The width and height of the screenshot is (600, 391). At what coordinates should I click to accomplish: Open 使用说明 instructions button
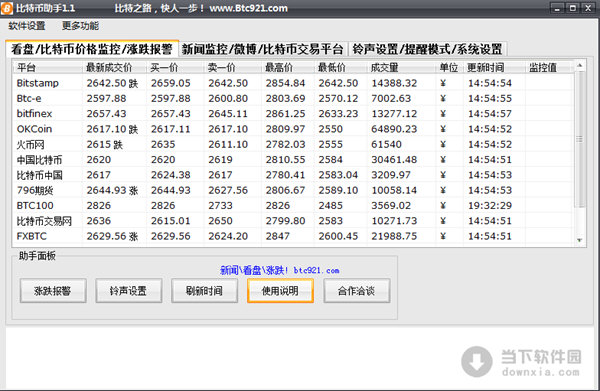(x=280, y=291)
